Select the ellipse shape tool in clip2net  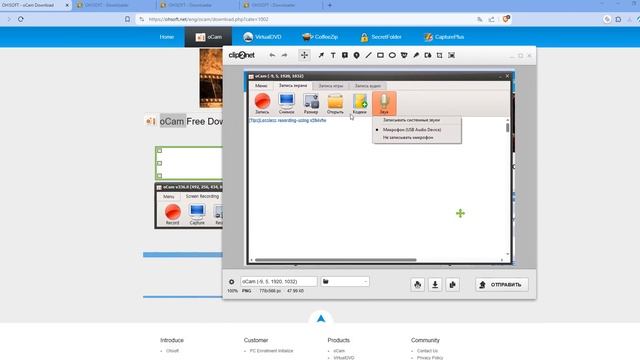click(x=392, y=55)
